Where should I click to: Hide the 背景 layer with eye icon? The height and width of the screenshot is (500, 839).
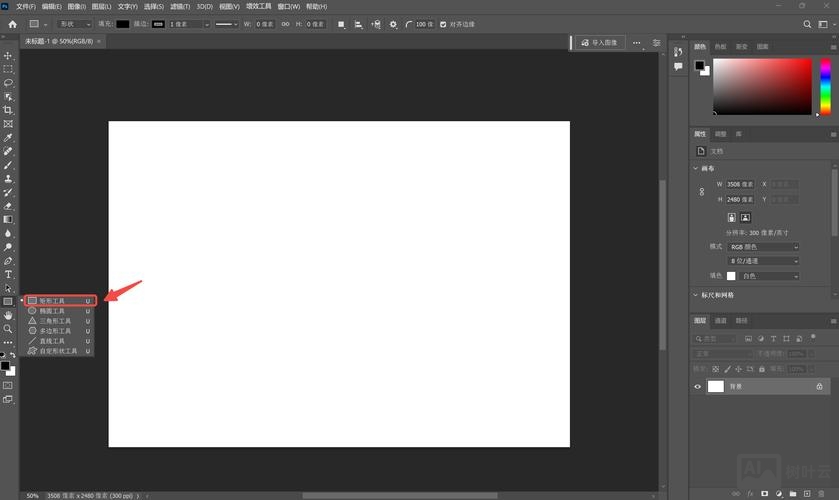tap(698, 386)
